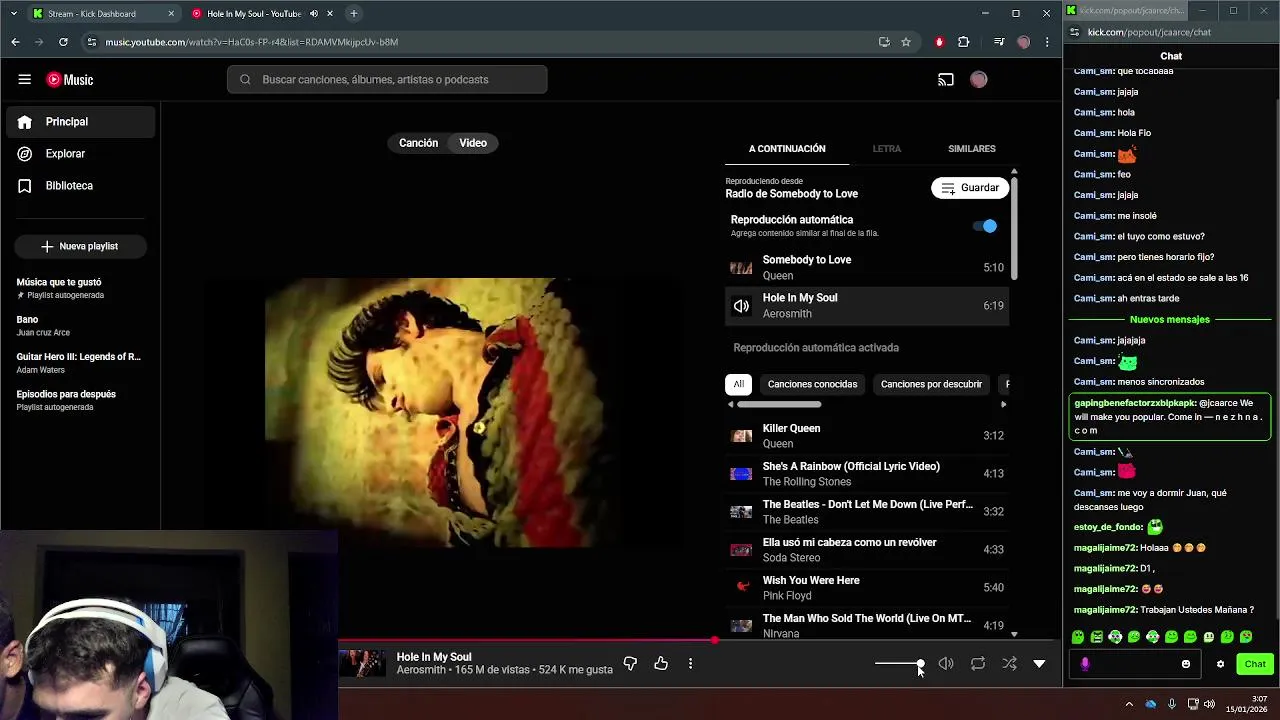
Task: Open the tab search dropdown arrow
Action: click(x=13, y=13)
